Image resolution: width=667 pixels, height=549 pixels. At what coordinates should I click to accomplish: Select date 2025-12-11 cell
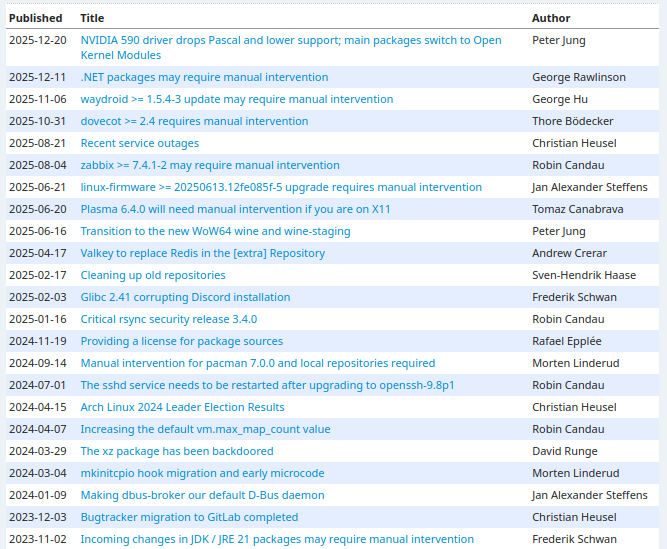point(37,77)
